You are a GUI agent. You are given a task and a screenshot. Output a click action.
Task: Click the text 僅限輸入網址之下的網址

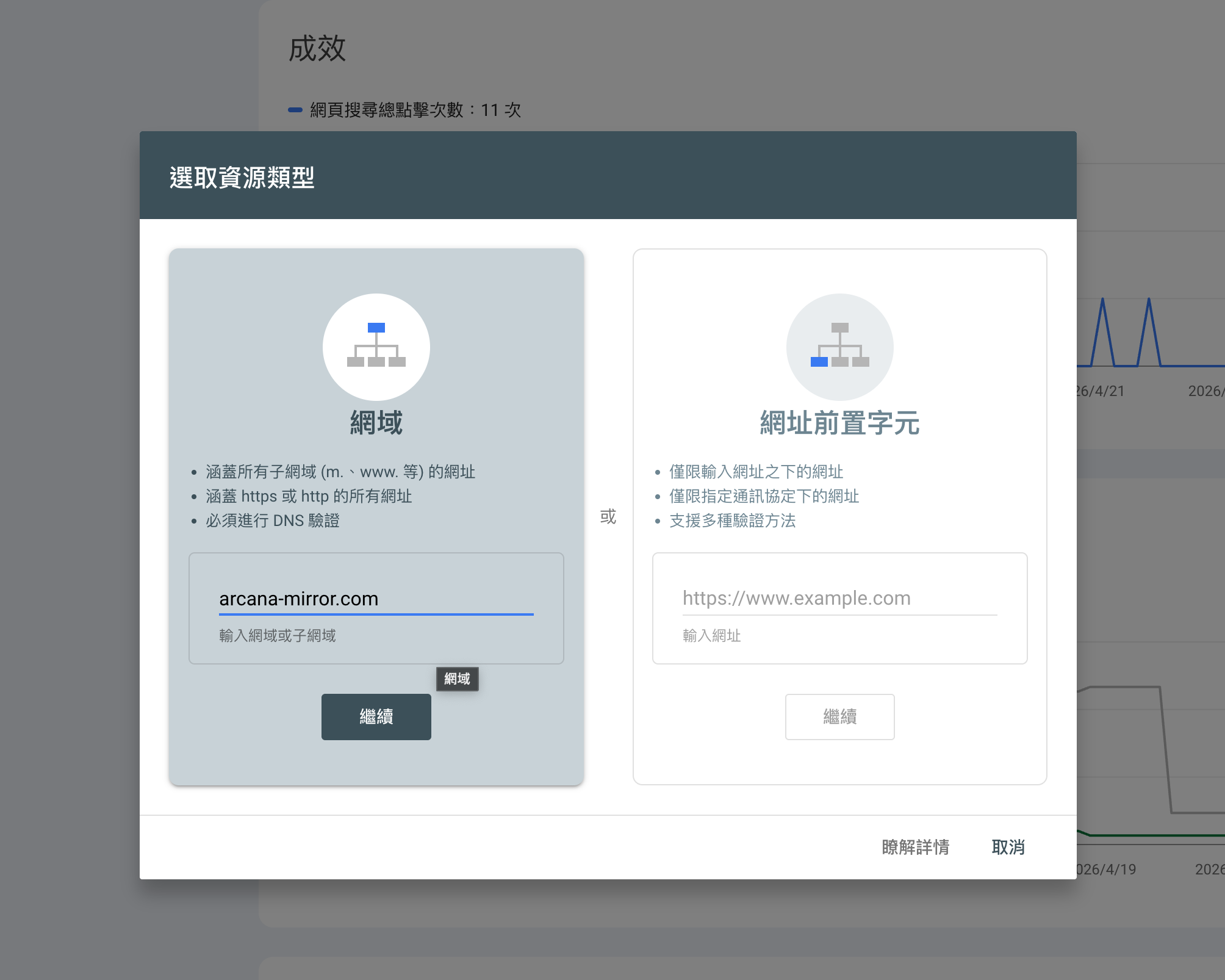[x=756, y=472]
